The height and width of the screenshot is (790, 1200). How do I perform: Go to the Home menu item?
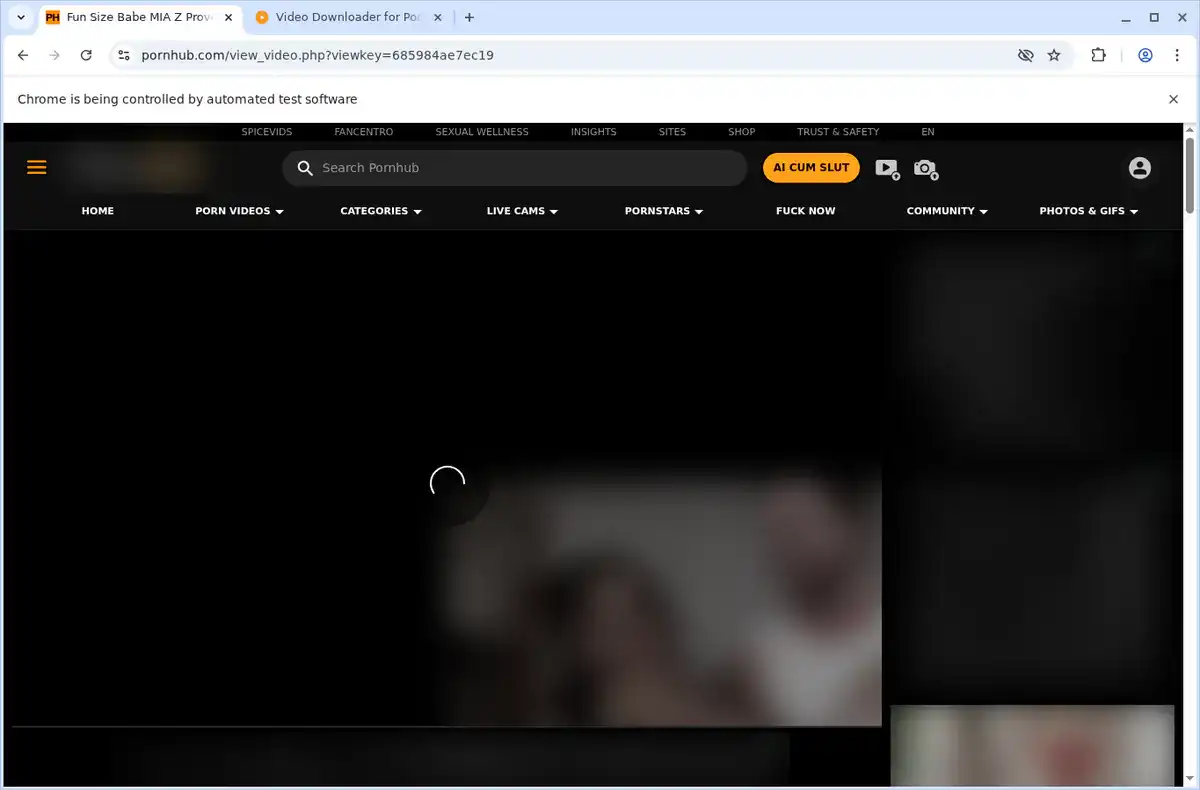pos(98,211)
